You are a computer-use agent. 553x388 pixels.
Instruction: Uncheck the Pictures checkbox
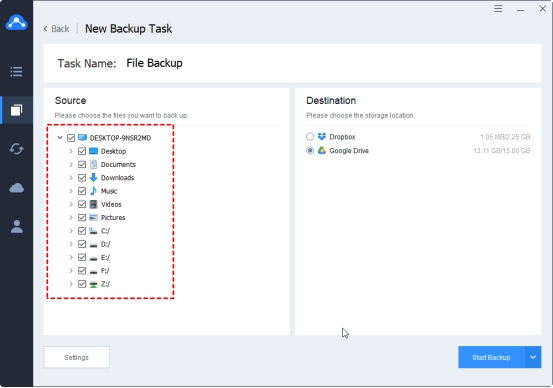(x=82, y=218)
